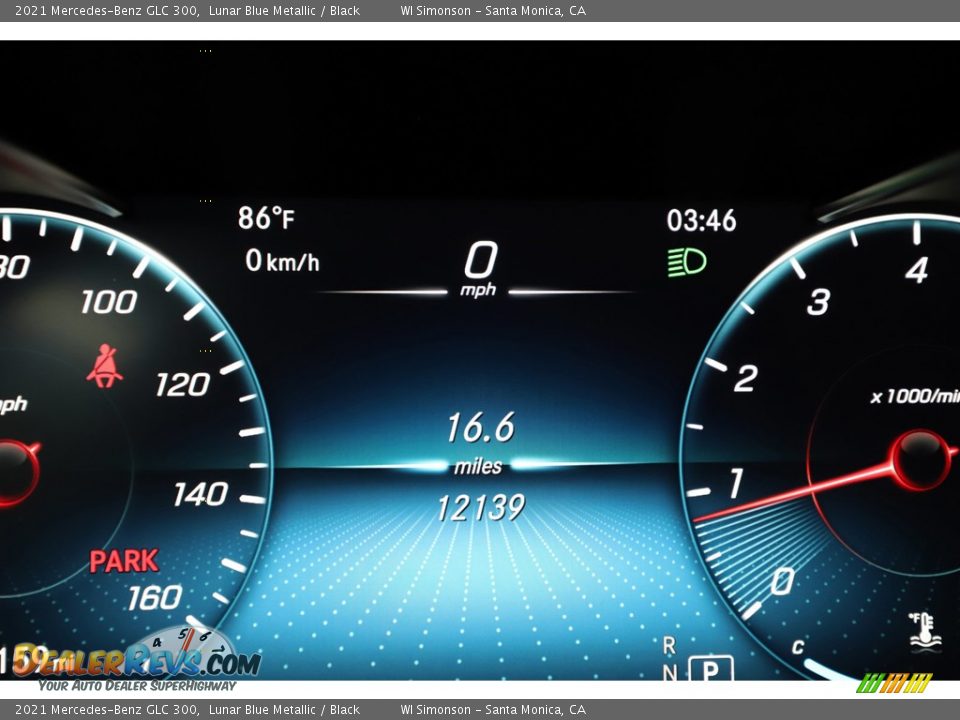Click the bottom WI Simonson - Santa Monica caption
Viewport: 960px width, 720px height.
(493, 710)
